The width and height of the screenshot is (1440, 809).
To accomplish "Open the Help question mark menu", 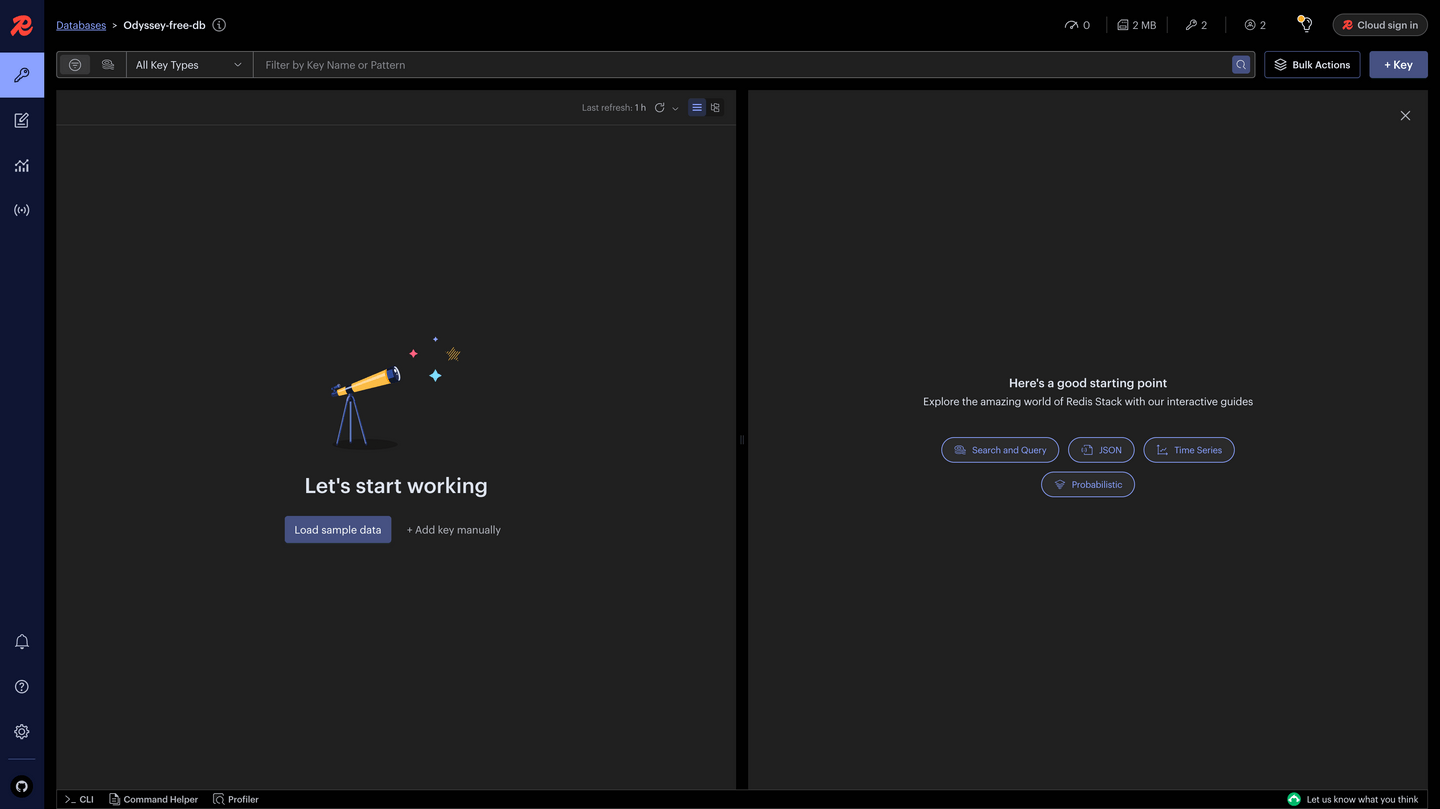I will pos(22,687).
